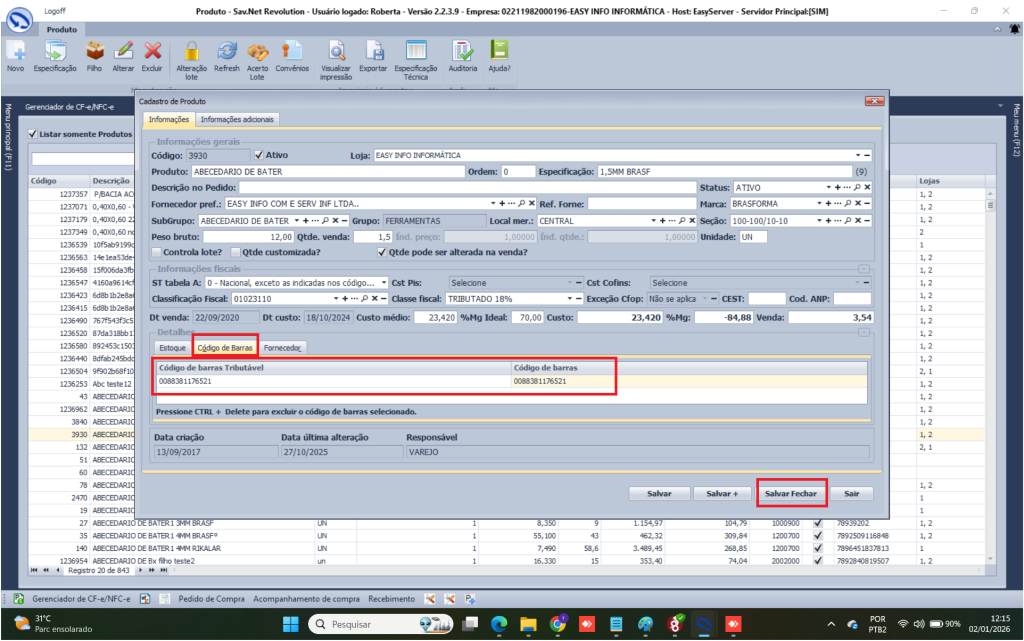
Task: Click the Novo toolbar icon
Action: point(15,52)
